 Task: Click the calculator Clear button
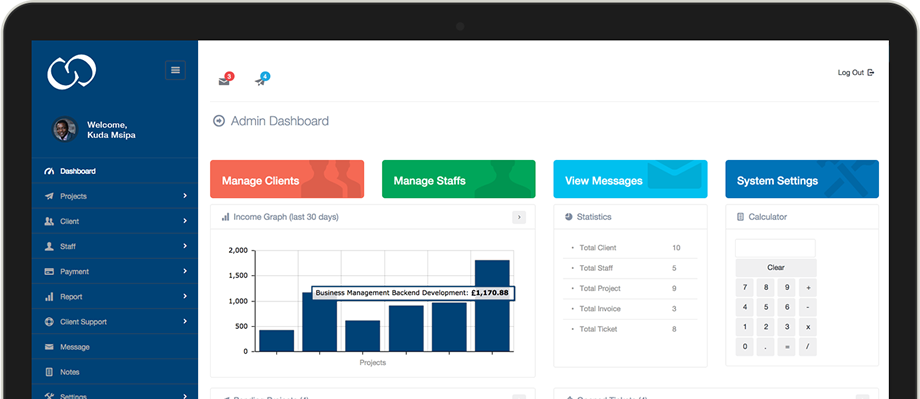[776, 268]
